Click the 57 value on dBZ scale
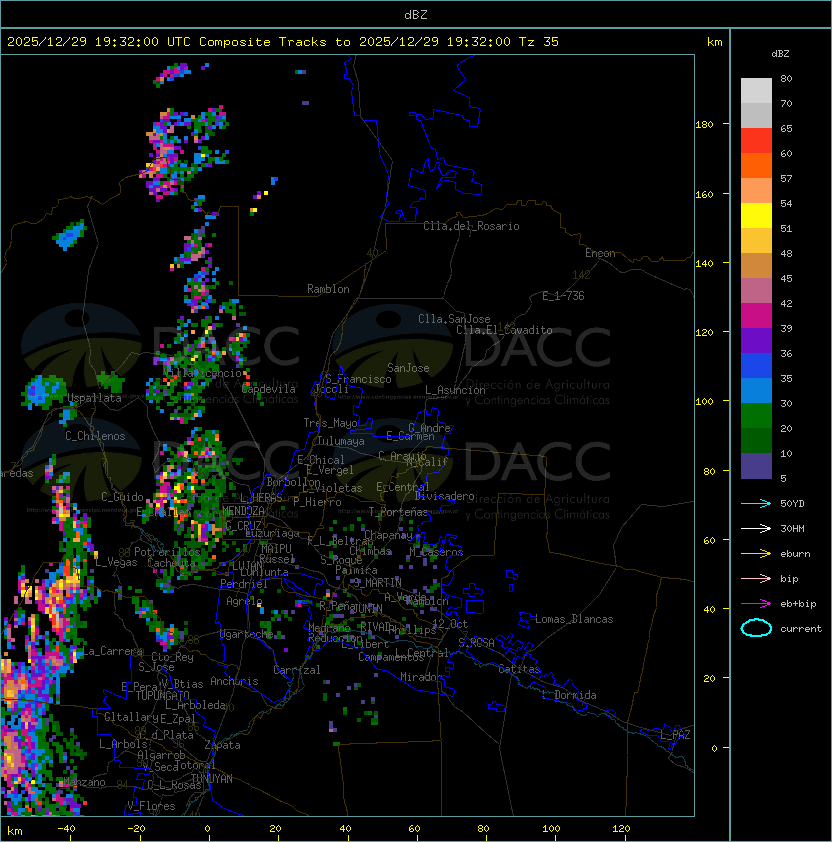 pos(786,178)
